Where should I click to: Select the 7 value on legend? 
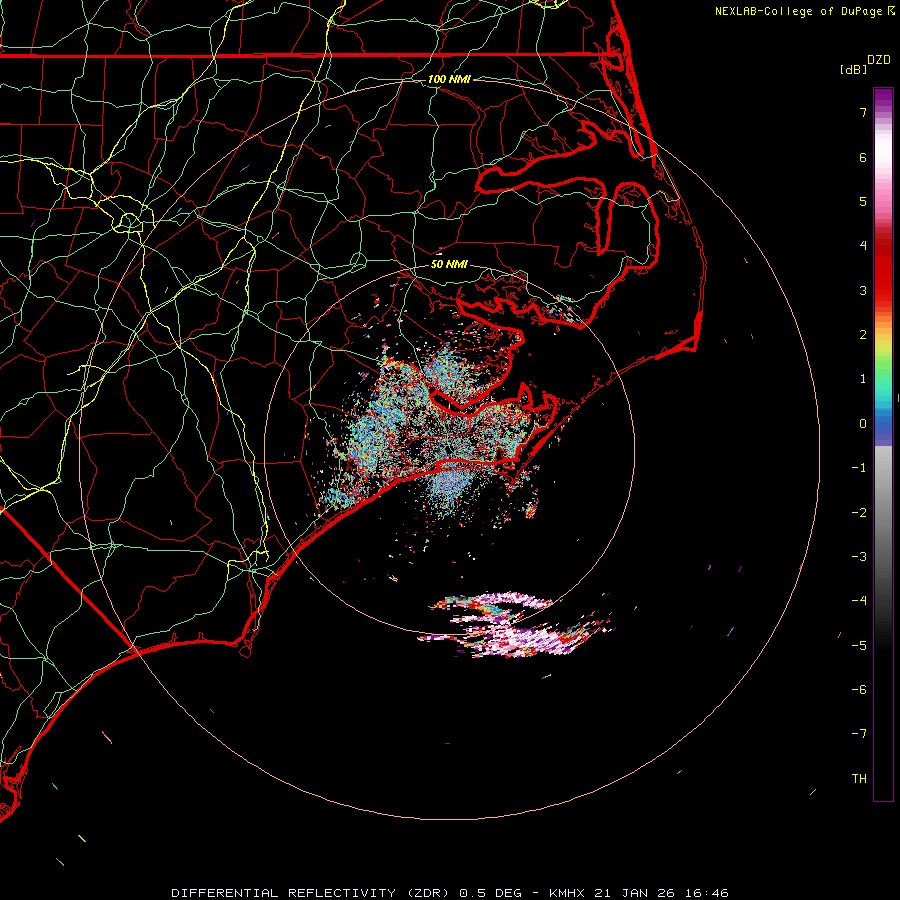click(x=863, y=112)
